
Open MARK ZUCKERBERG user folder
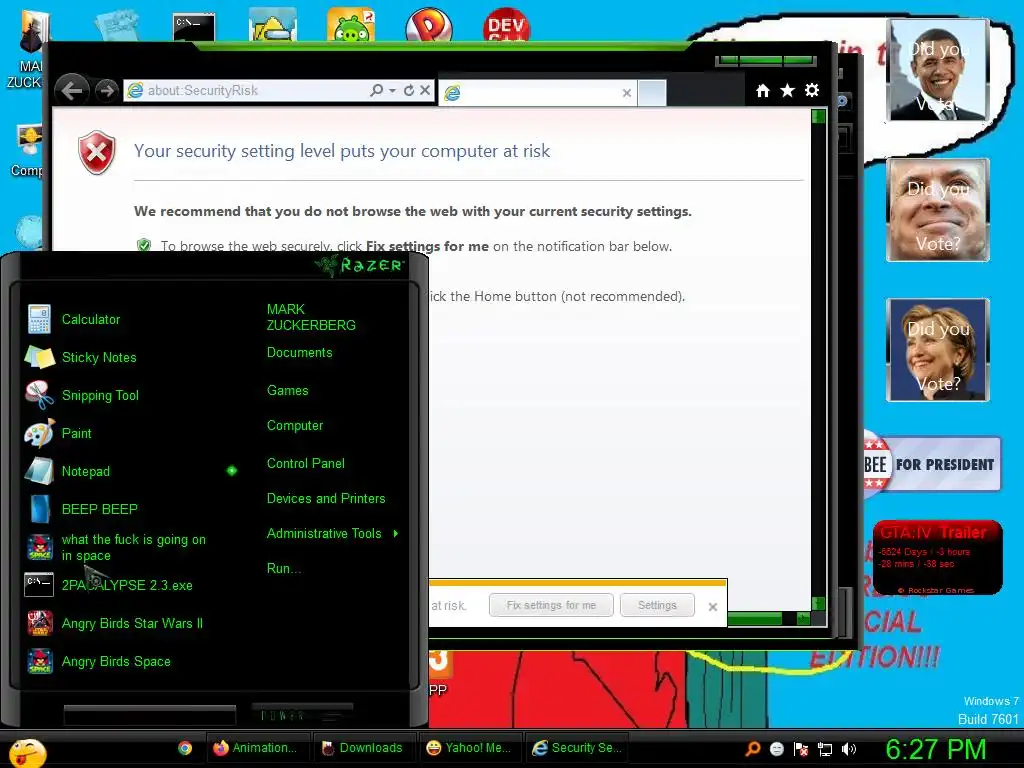point(311,317)
